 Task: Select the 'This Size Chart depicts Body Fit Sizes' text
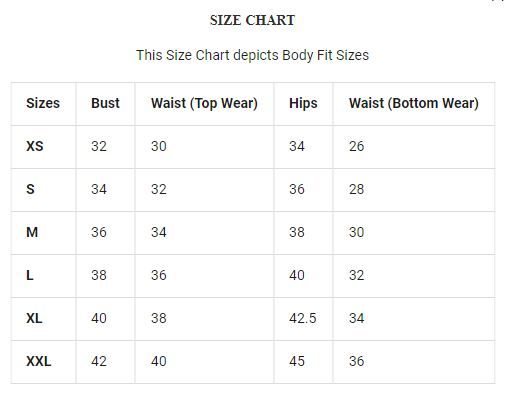coord(252,55)
